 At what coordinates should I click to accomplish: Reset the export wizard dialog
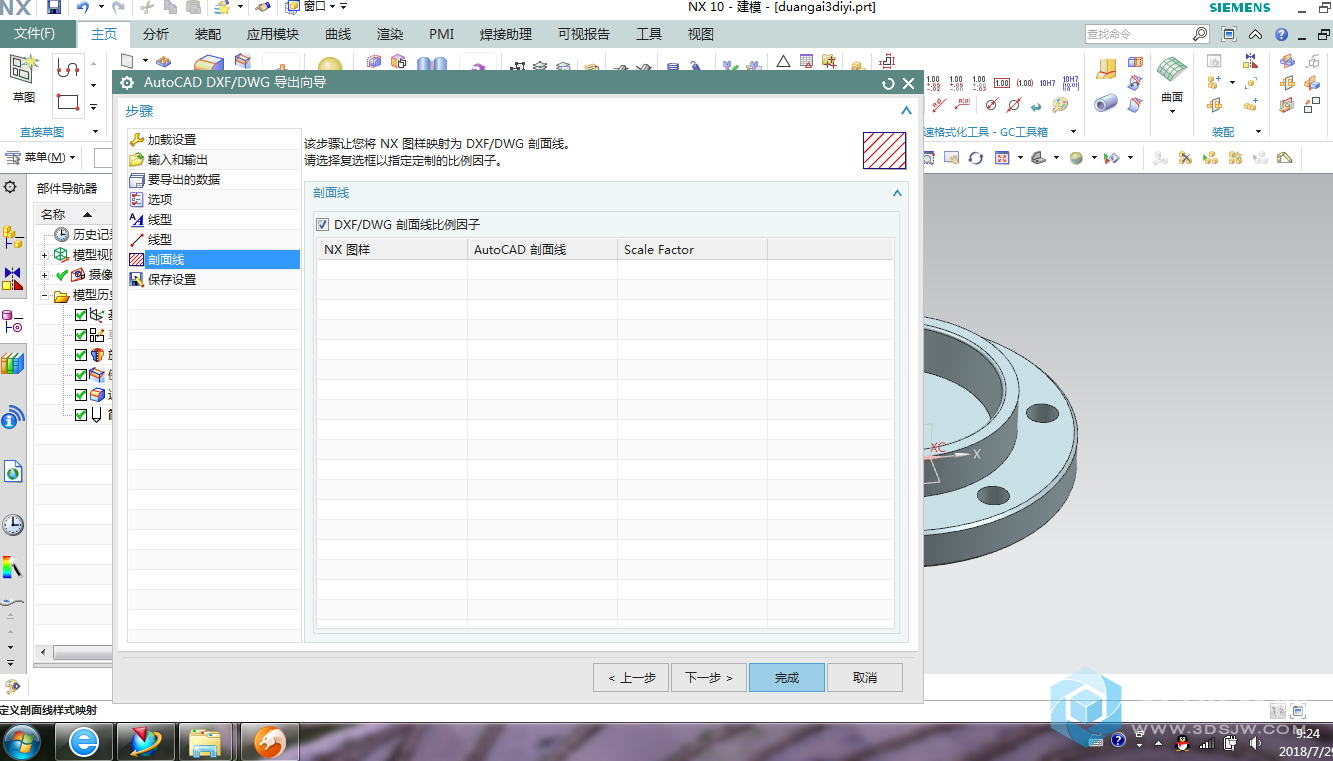pyautogui.click(x=888, y=83)
